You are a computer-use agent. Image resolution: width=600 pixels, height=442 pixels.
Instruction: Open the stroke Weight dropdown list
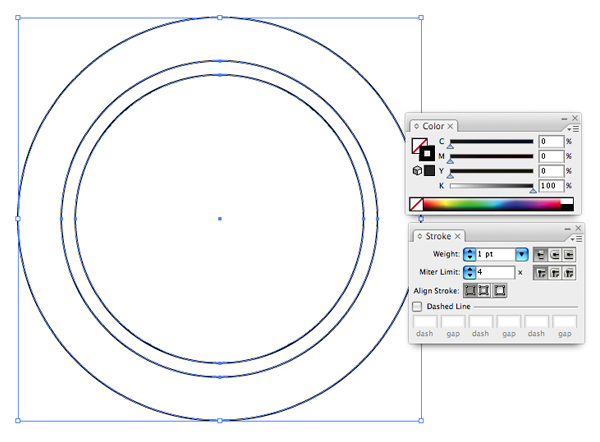click(522, 254)
